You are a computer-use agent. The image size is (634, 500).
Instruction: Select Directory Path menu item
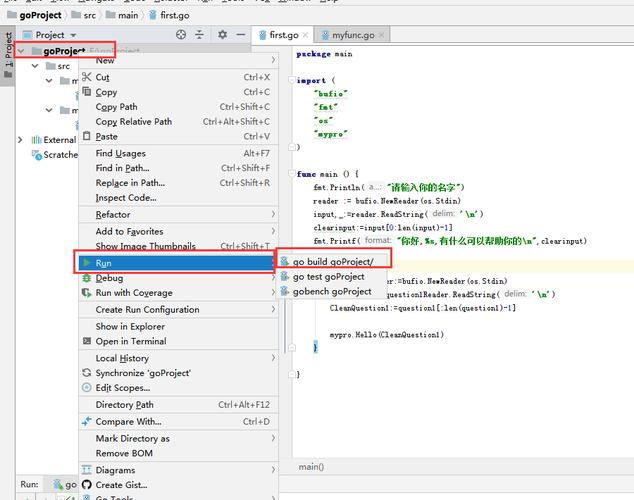178,405
